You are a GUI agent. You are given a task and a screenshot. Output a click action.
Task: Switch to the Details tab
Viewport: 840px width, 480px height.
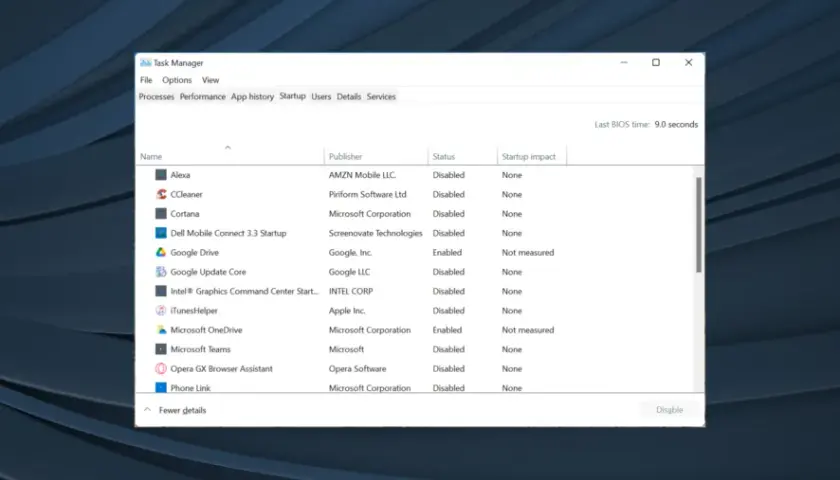[349, 96]
